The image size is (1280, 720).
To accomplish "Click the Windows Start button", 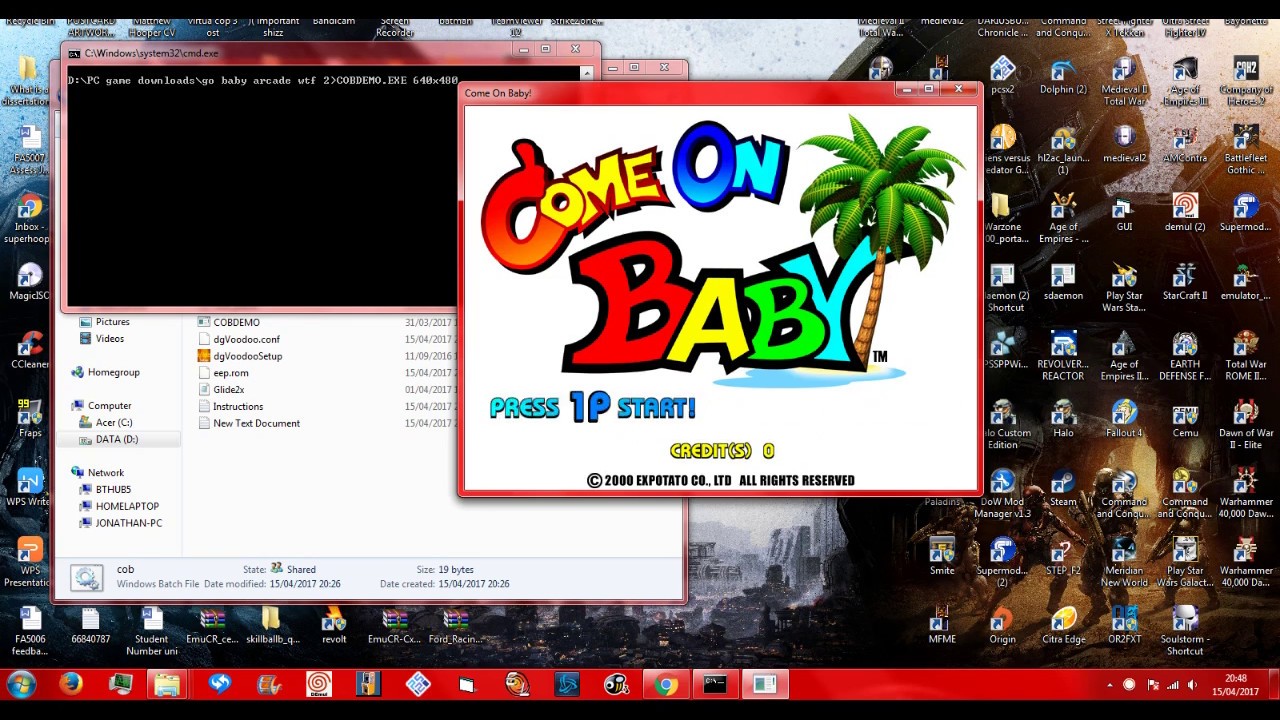I will [21, 685].
